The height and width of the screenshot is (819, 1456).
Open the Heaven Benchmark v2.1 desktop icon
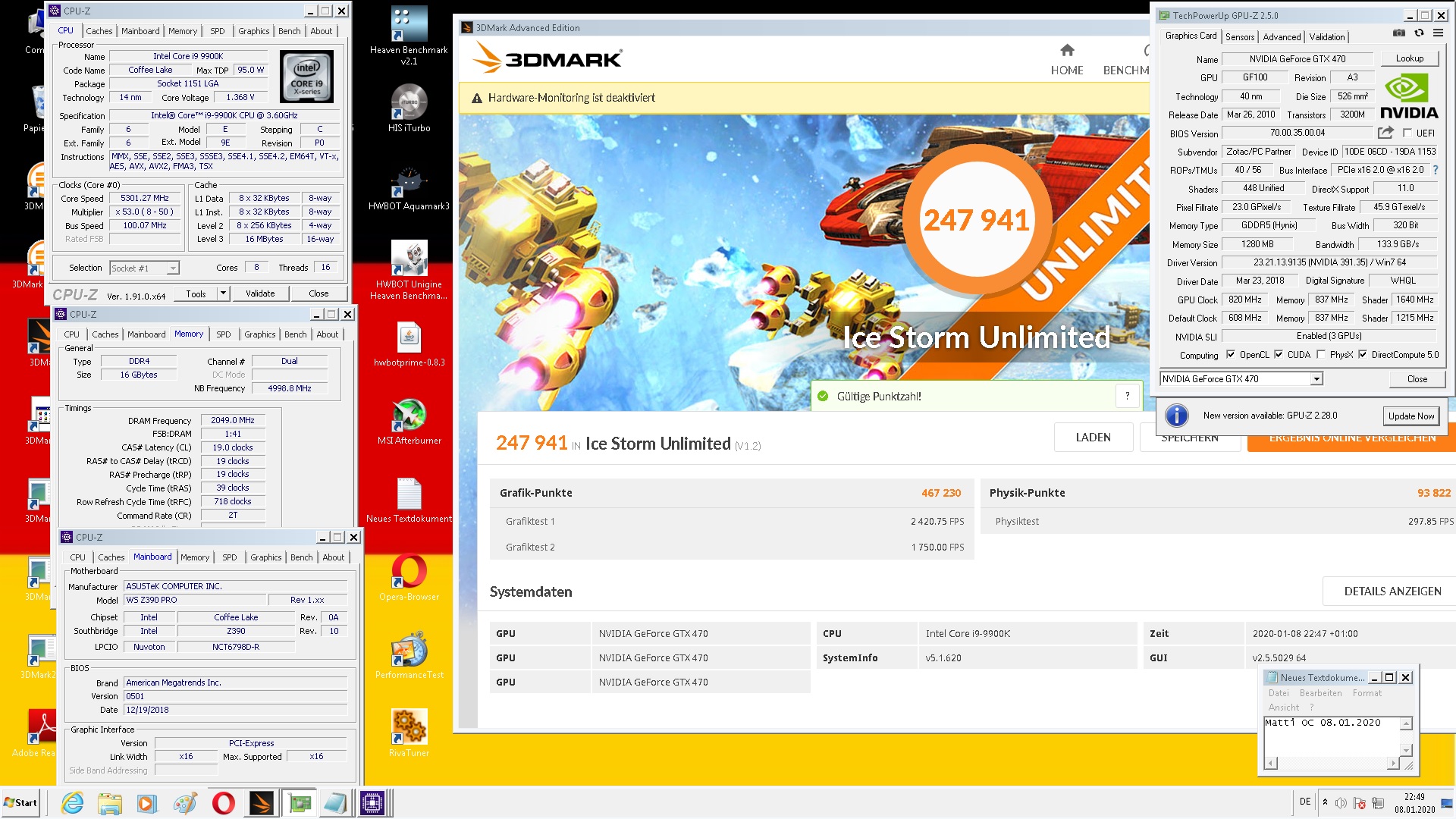pyautogui.click(x=409, y=35)
